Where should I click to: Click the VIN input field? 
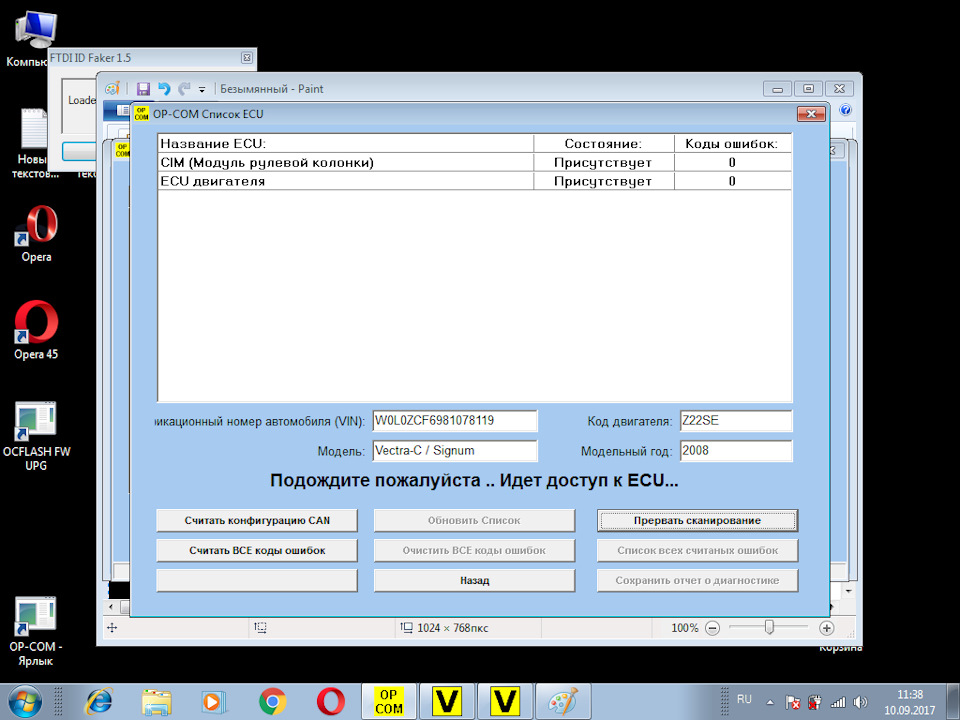coord(455,421)
